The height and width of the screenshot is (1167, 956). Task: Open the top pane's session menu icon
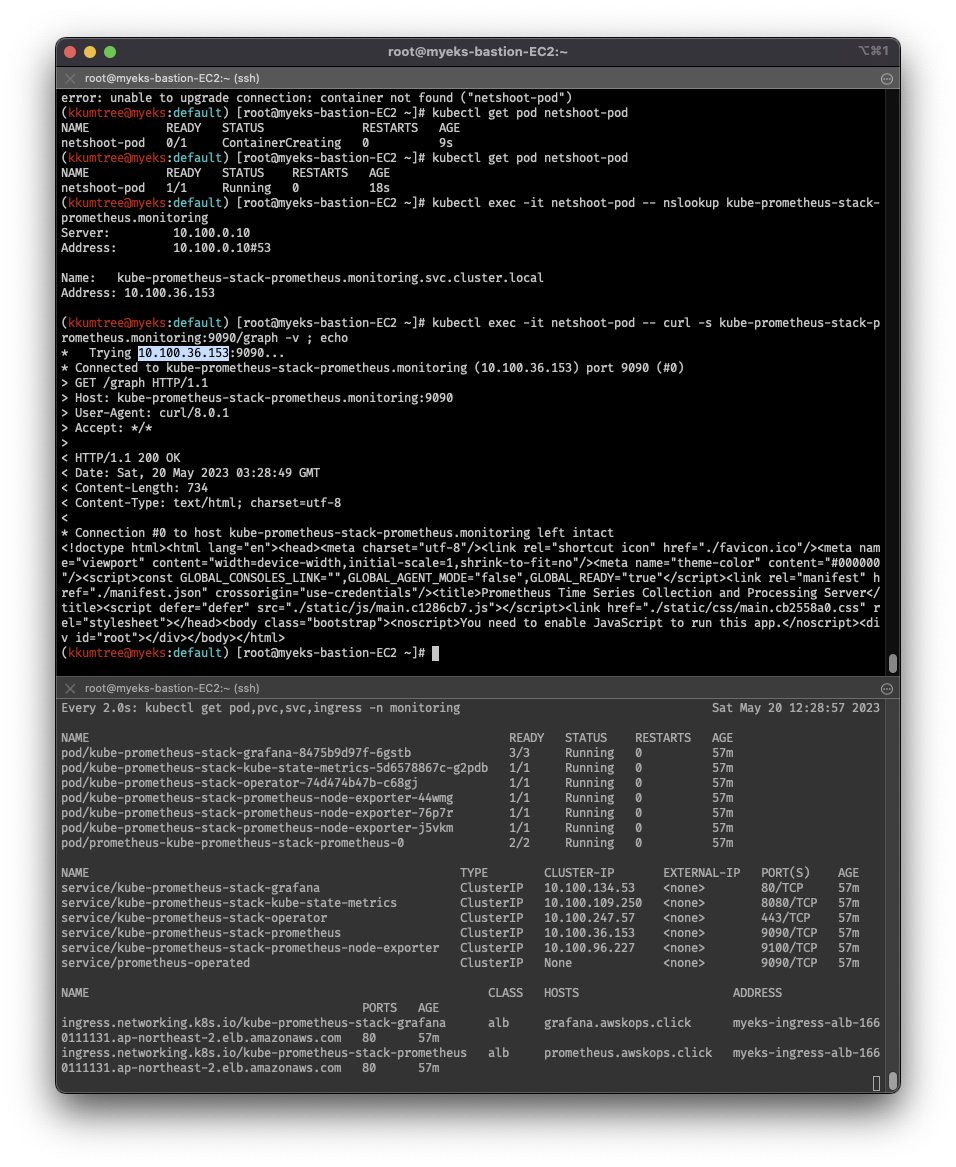(x=887, y=79)
